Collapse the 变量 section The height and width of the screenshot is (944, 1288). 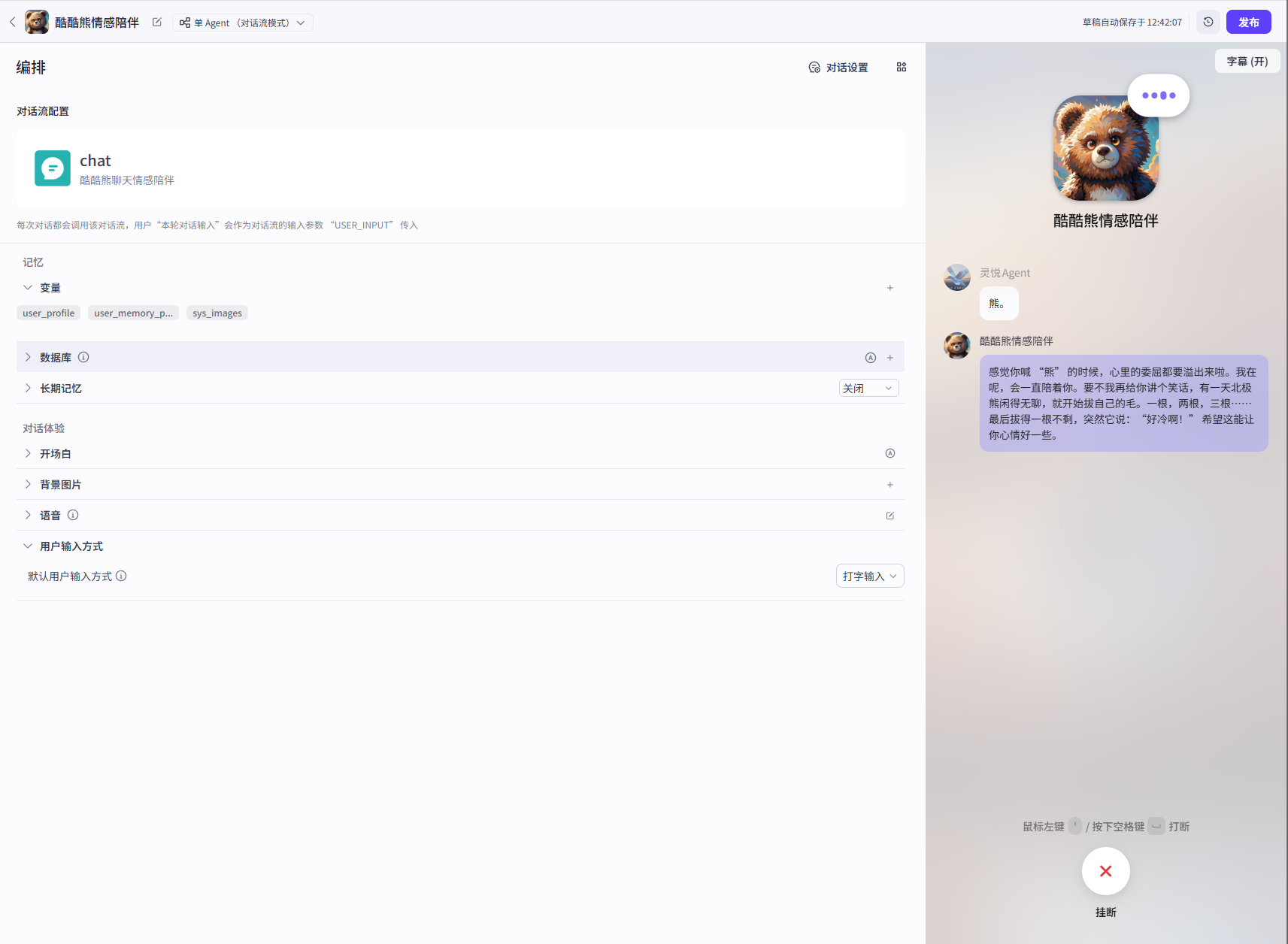28,288
